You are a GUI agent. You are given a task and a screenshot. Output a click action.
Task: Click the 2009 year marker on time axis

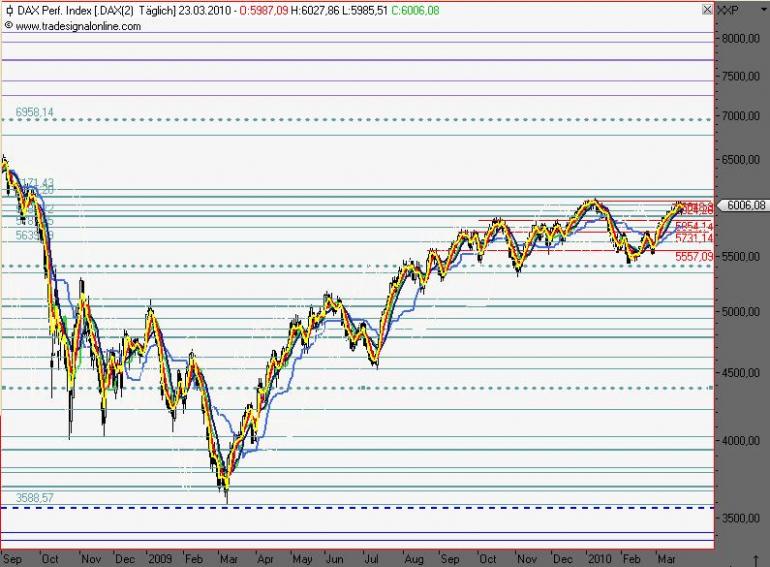[160, 559]
